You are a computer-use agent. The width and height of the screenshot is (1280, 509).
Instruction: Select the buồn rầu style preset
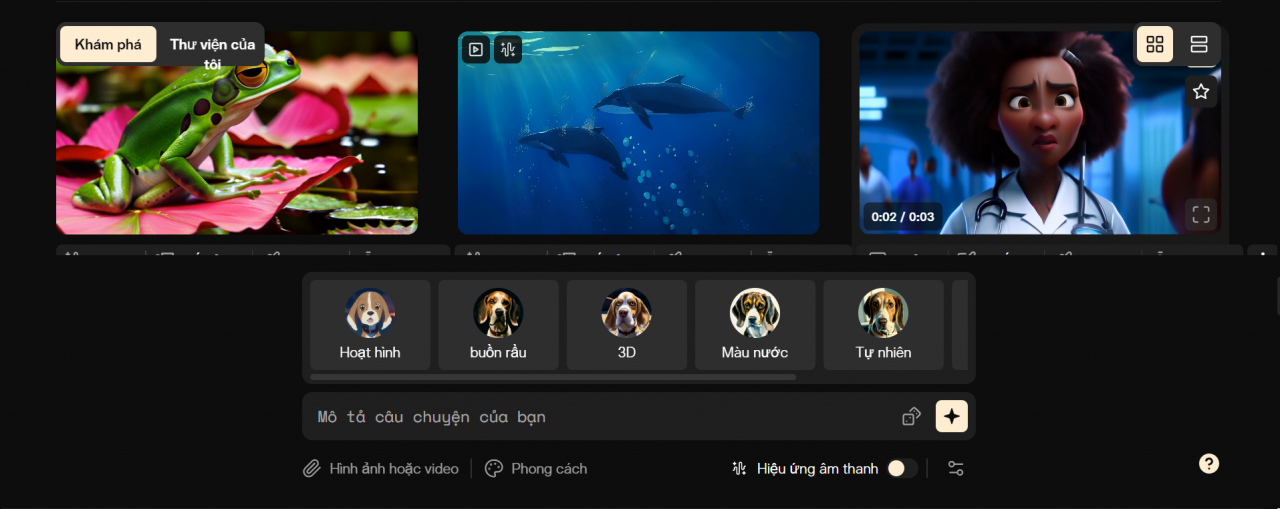point(498,325)
